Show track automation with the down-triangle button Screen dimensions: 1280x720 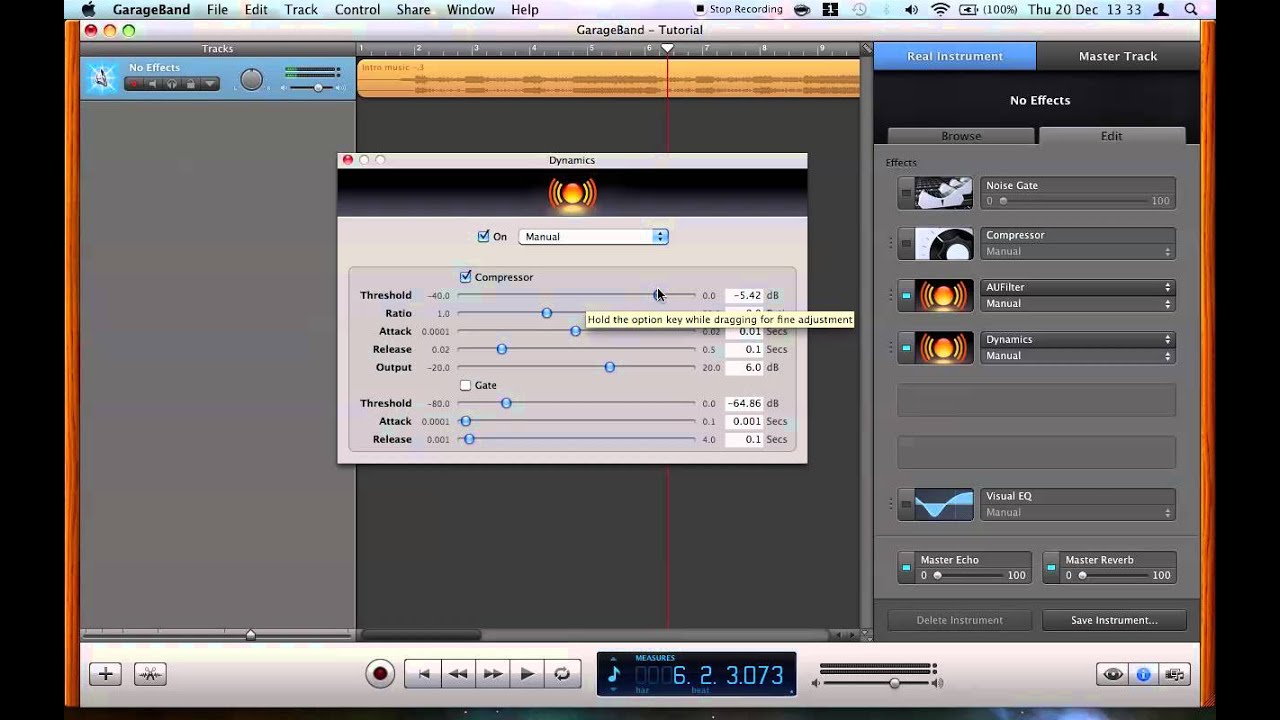[x=210, y=84]
